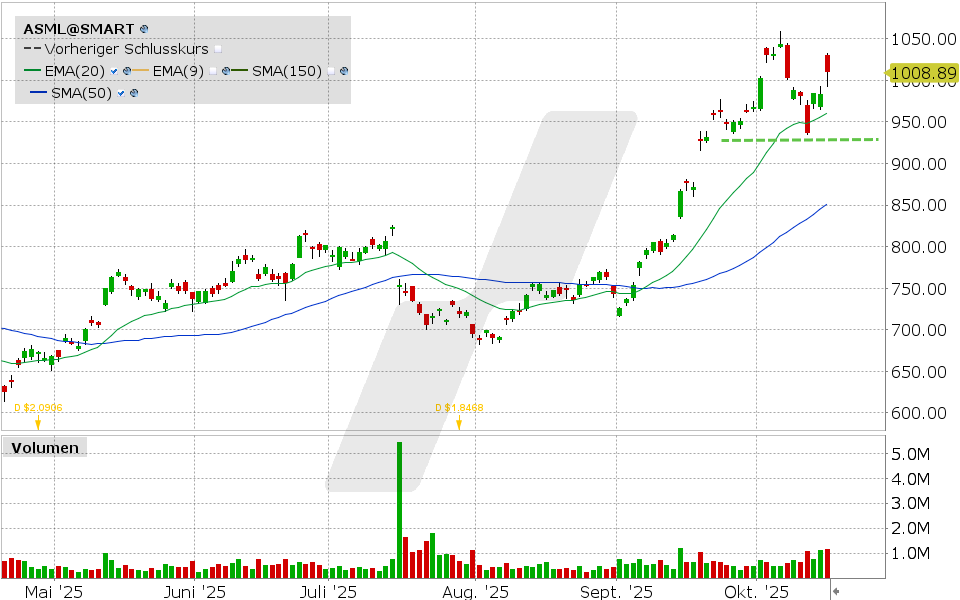The height and width of the screenshot is (600, 960).
Task: Click small arrow icon right of time axis
Action: (x=836, y=593)
